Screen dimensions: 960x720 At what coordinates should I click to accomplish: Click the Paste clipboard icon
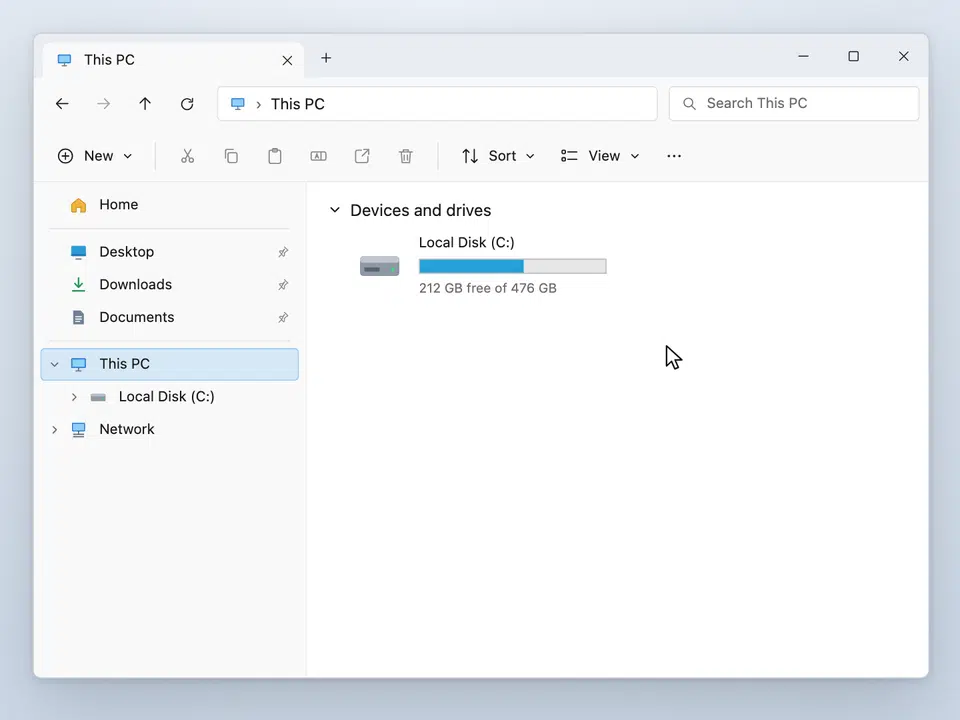coord(275,156)
